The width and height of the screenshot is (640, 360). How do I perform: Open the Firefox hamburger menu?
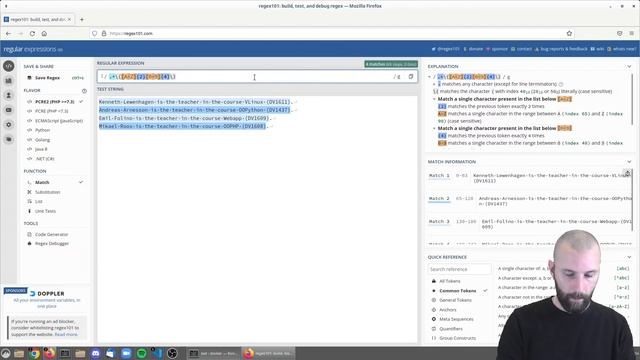point(631,33)
